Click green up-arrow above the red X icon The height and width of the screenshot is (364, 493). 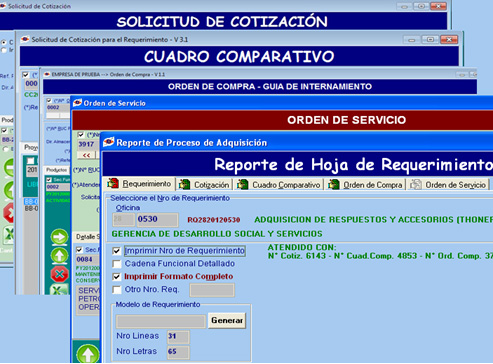coord(59,256)
